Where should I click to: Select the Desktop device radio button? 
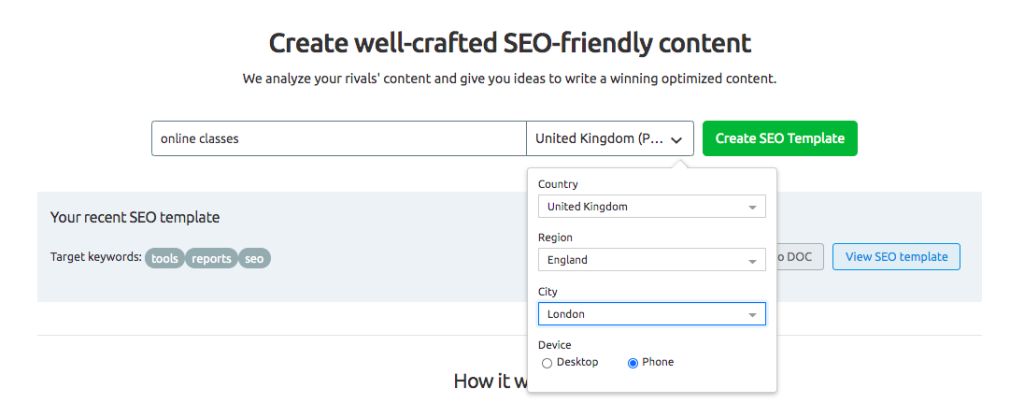(x=547, y=363)
